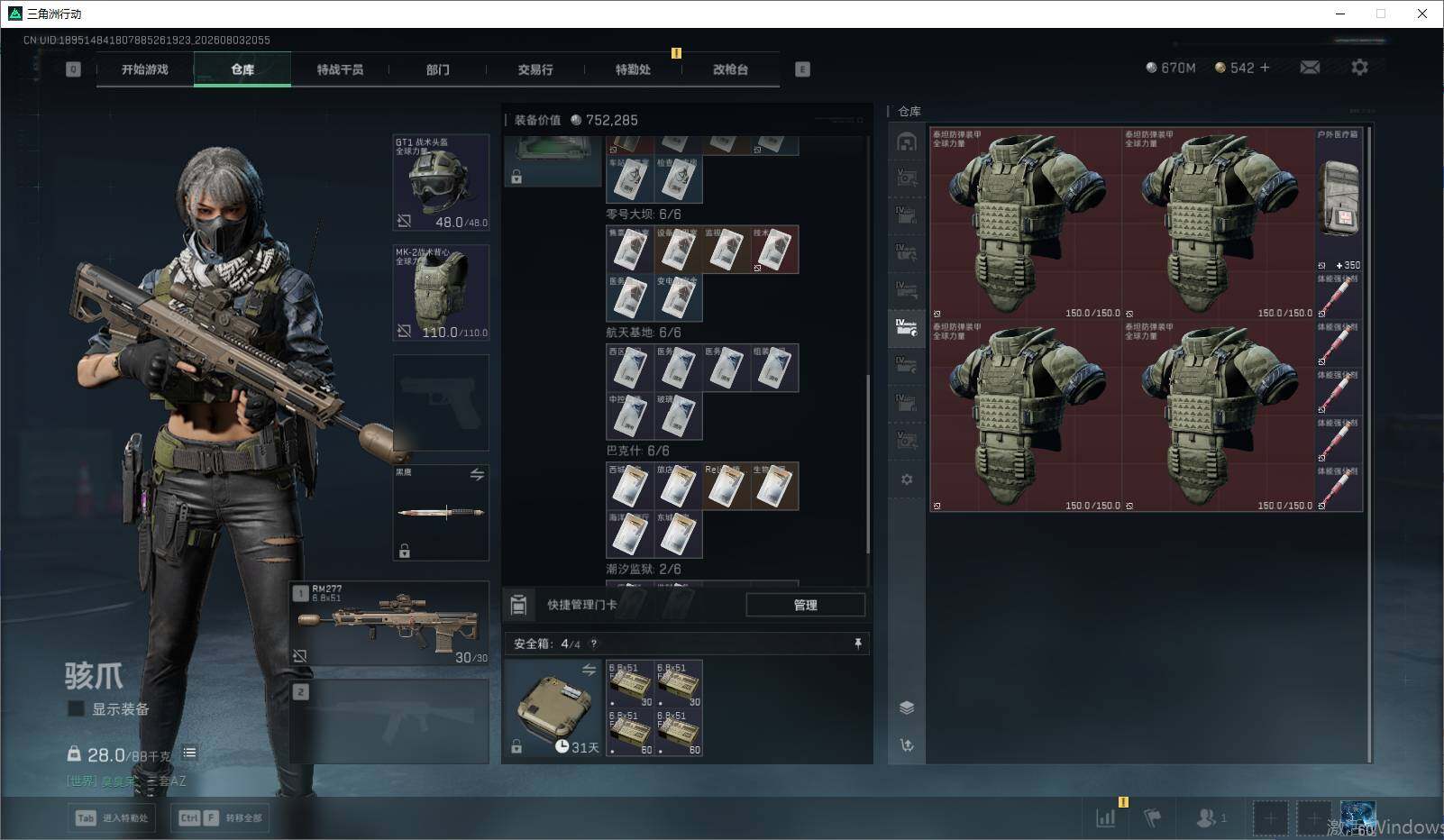1444x840 pixels.
Task: Click the 零号大坝: 6/6 heading
Action: click(x=644, y=215)
